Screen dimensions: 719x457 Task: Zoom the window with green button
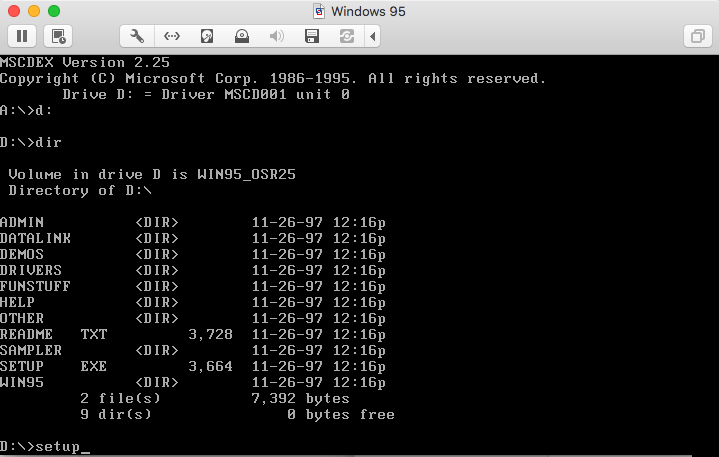53,11
